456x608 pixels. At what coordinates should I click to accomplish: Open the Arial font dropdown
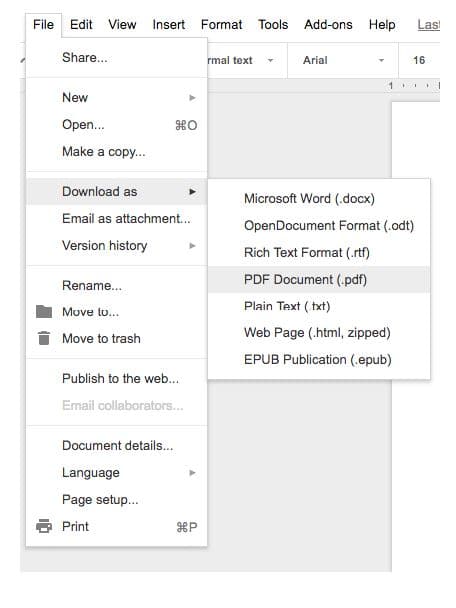(x=343, y=60)
